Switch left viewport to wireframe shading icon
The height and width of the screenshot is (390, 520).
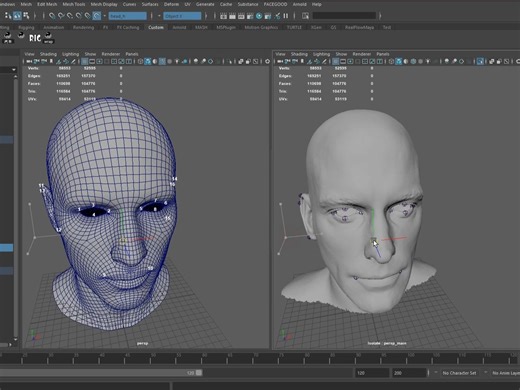click(x=140, y=61)
